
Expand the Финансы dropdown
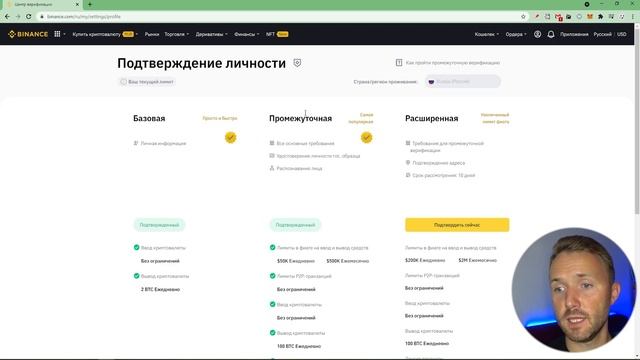click(x=247, y=34)
